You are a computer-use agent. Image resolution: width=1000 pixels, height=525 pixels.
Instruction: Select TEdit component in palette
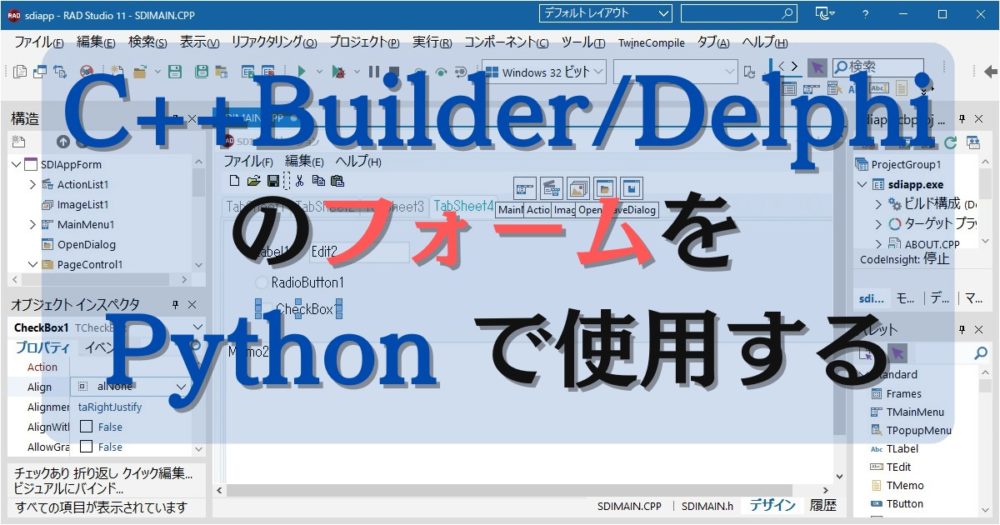pos(898,467)
